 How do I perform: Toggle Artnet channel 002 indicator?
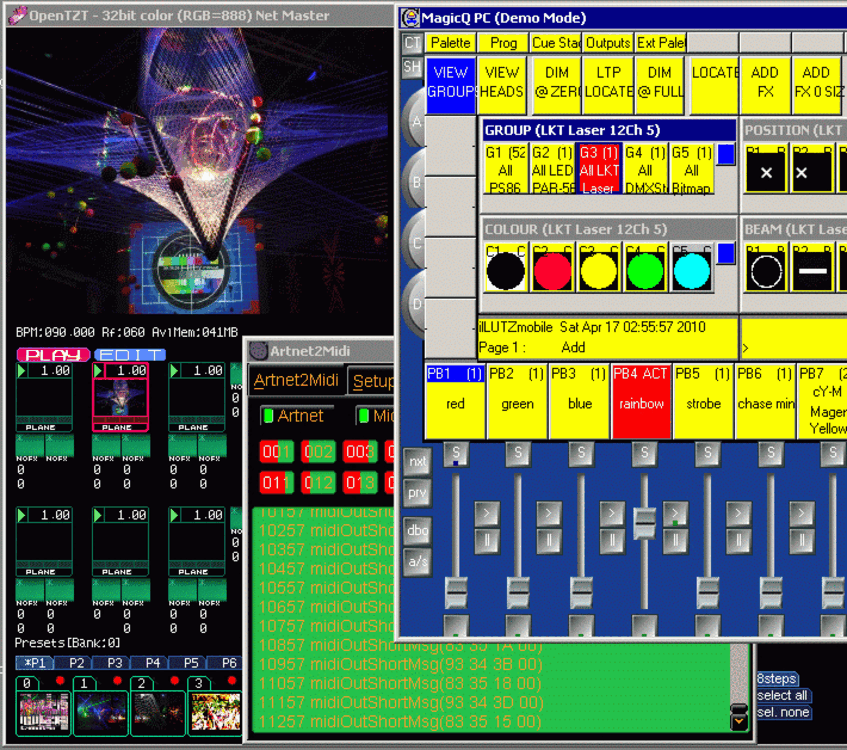coord(318,452)
